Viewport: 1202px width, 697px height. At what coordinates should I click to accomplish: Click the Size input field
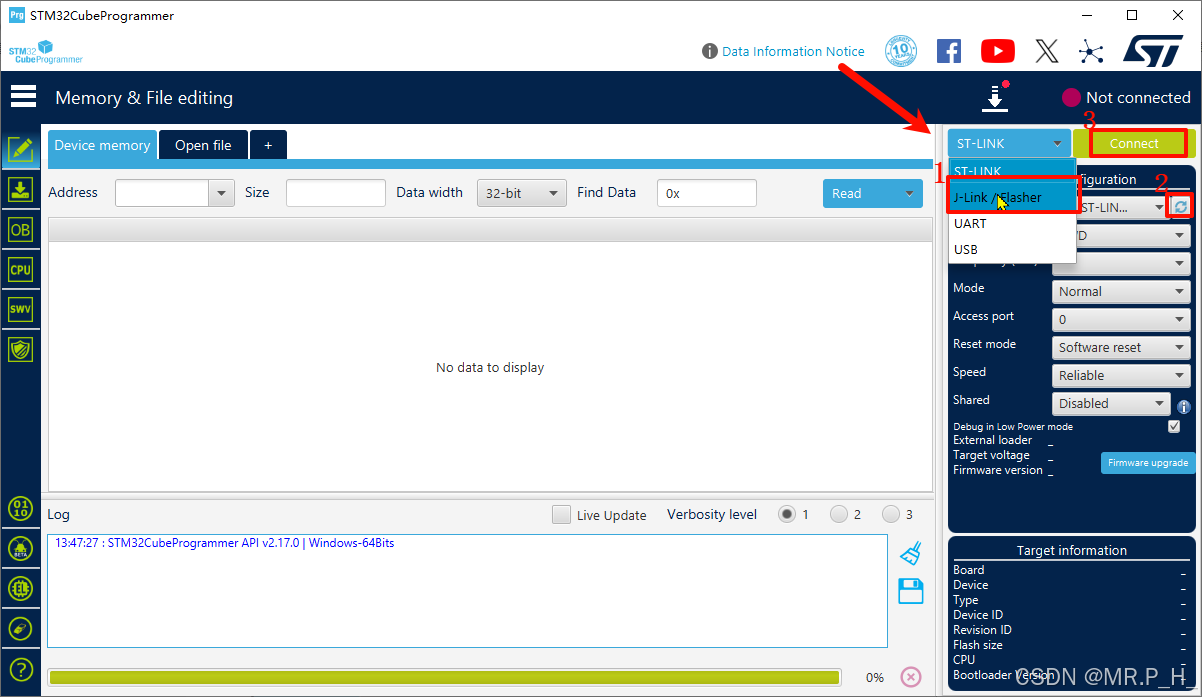point(336,193)
